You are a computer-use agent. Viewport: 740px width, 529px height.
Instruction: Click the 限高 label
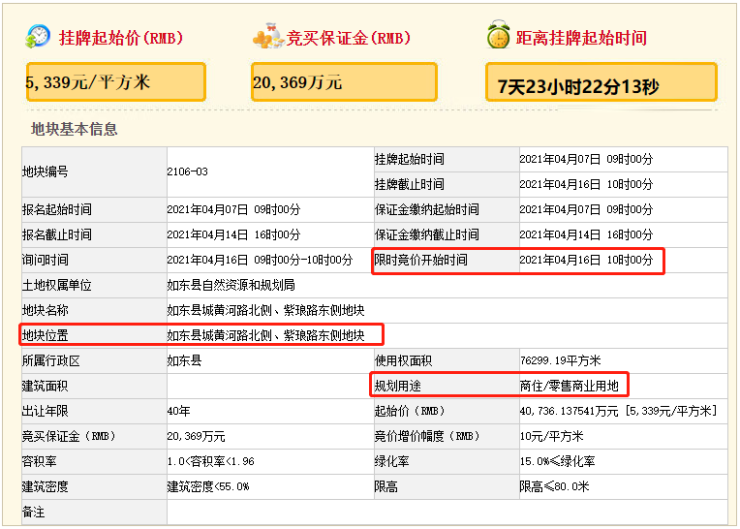tap(386, 487)
